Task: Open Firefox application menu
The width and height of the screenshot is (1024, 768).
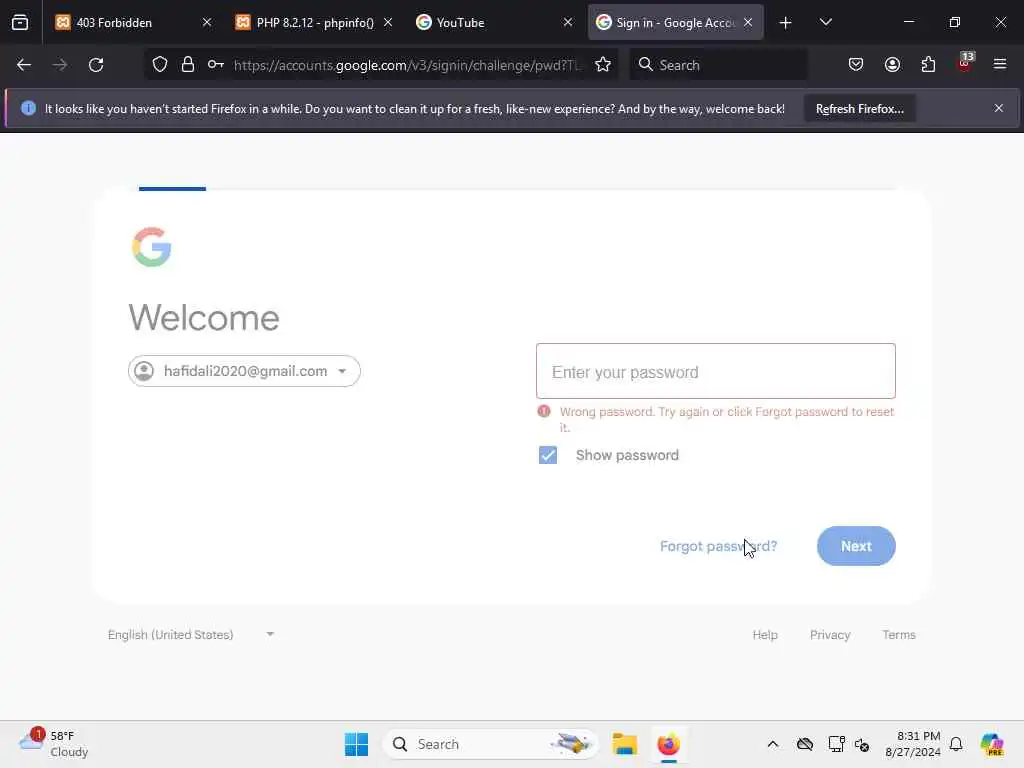Action: (x=1000, y=65)
